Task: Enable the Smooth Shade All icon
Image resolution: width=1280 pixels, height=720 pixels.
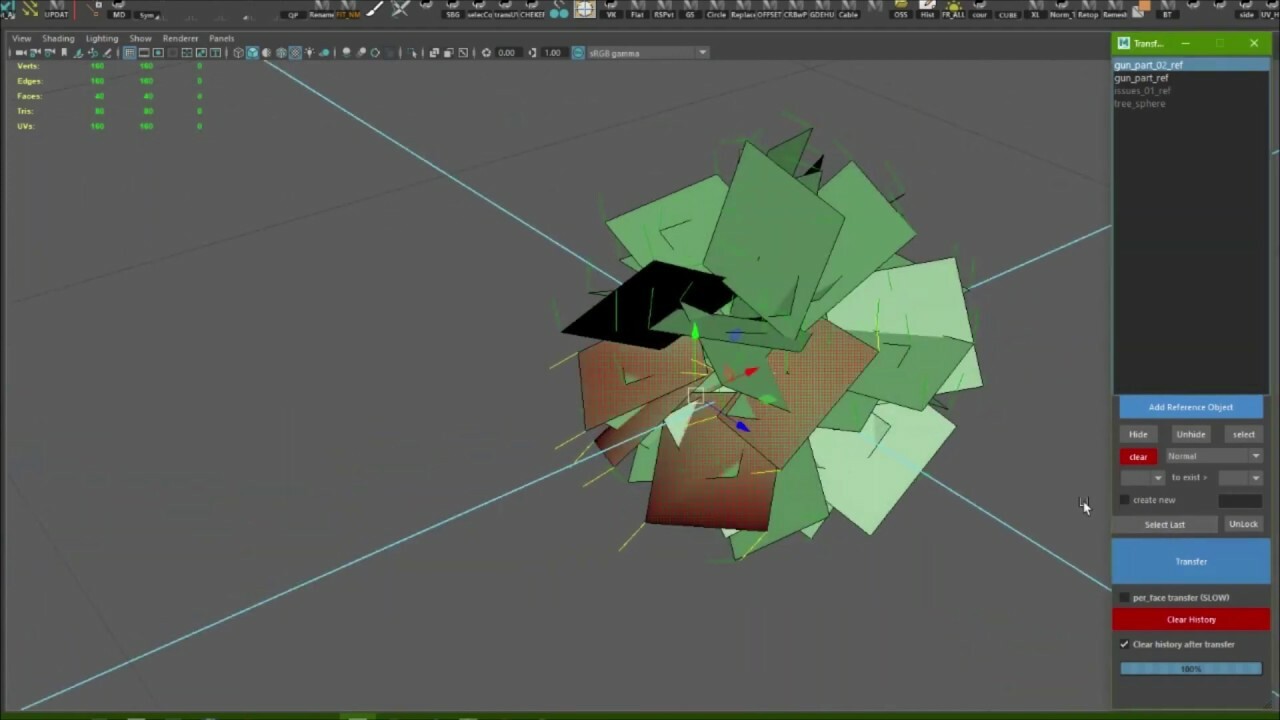Action: pyautogui.click(x=252, y=53)
